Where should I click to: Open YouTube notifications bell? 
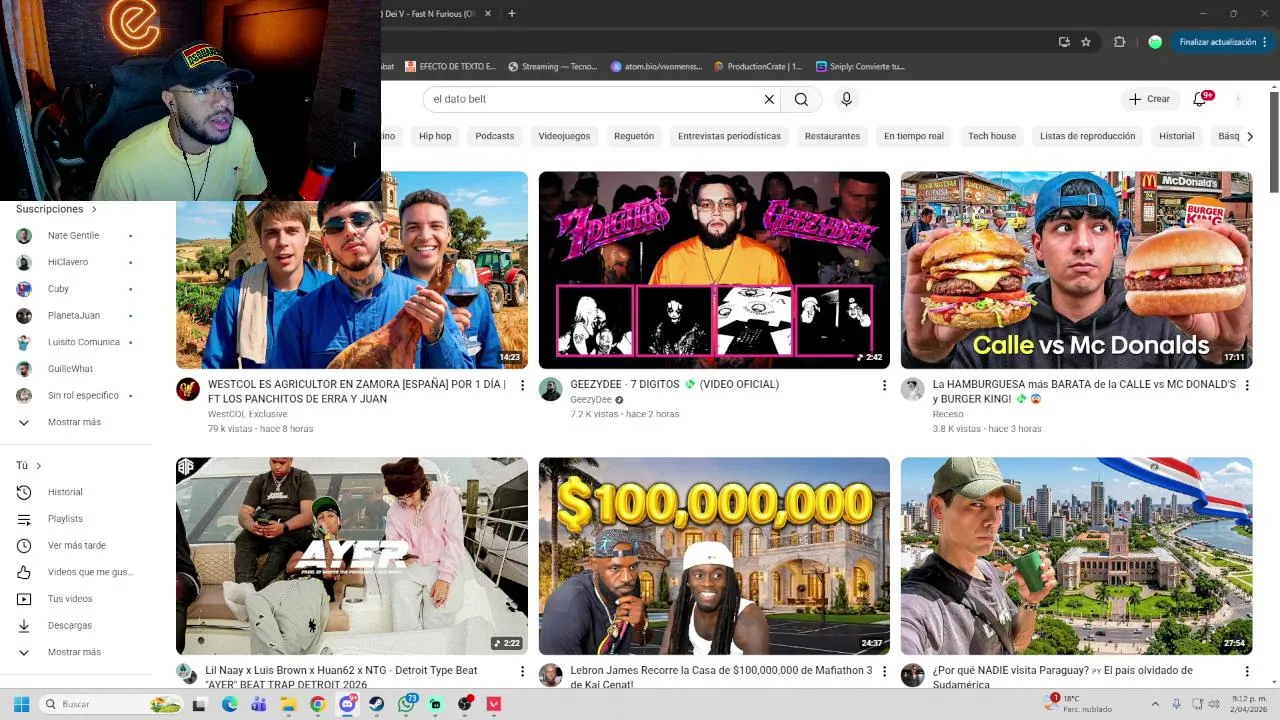click(1200, 99)
